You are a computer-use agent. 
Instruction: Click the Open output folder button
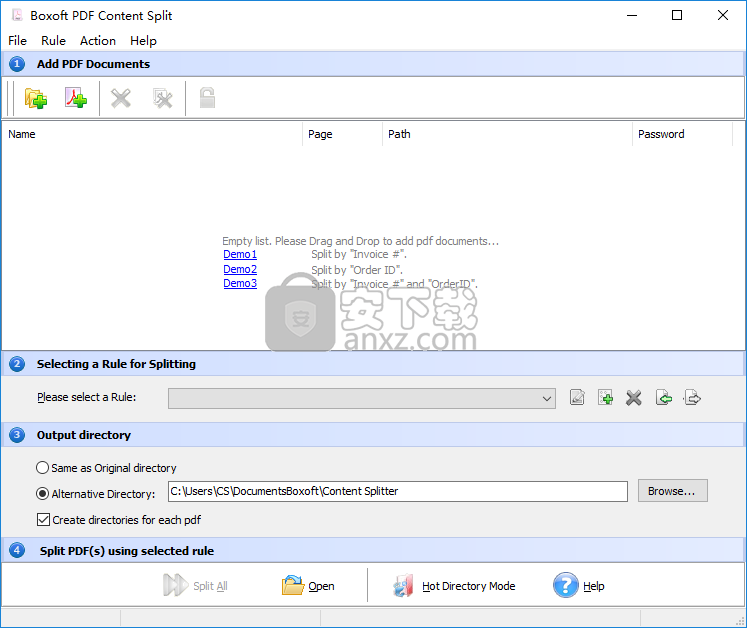[308, 586]
